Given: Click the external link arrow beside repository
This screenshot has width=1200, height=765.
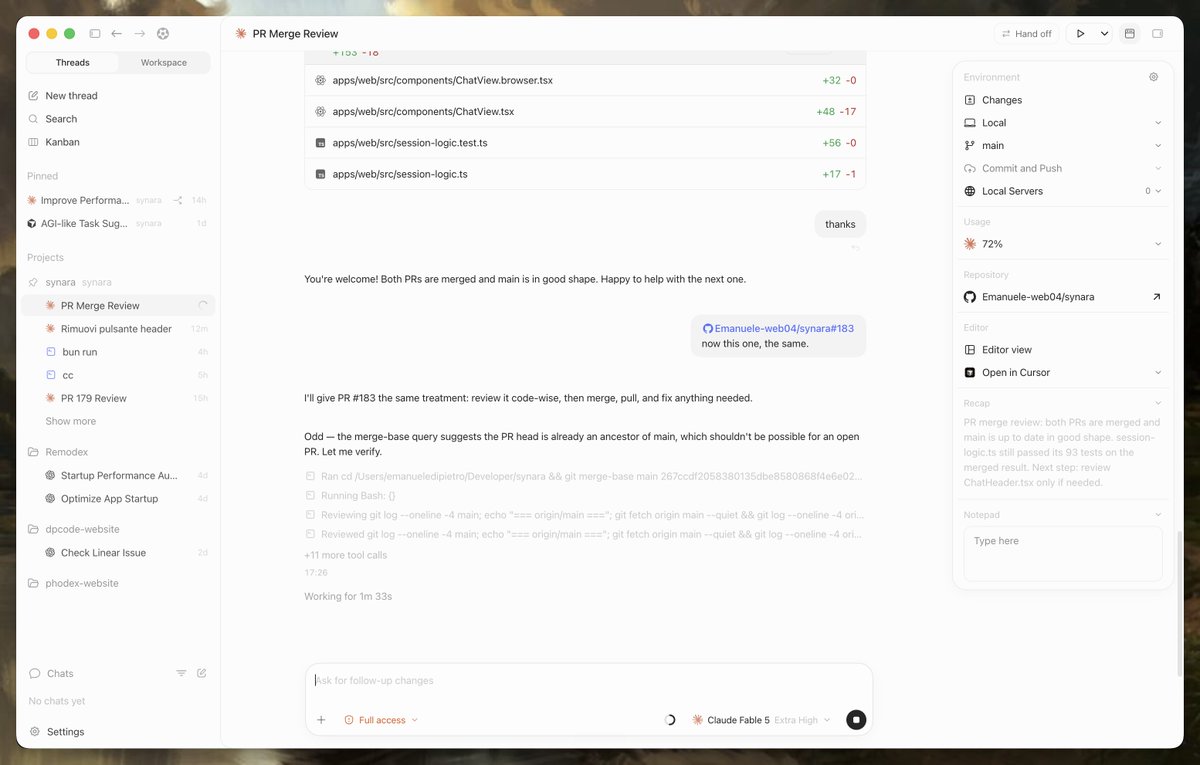Looking at the screenshot, I should 1157,297.
